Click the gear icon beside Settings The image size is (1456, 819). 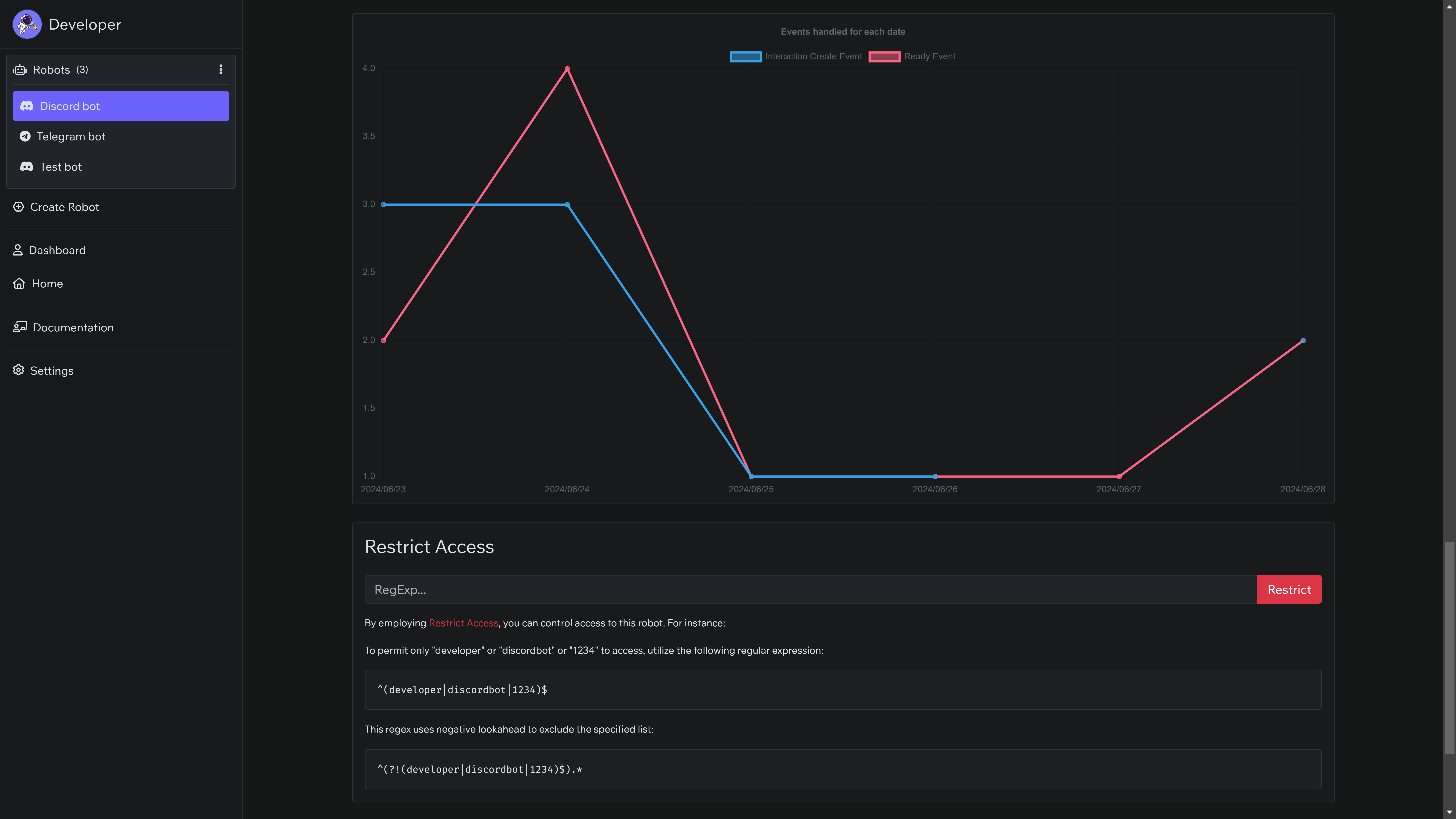(19, 370)
